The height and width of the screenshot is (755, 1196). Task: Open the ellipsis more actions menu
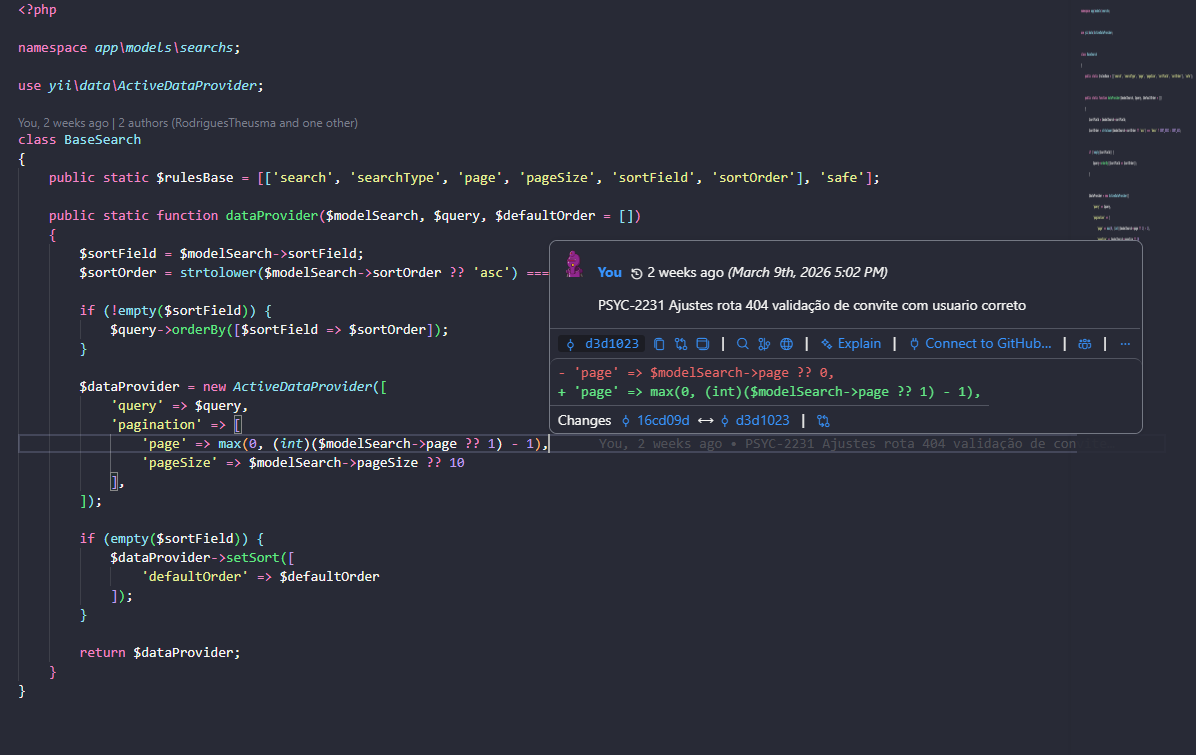click(1125, 344)
